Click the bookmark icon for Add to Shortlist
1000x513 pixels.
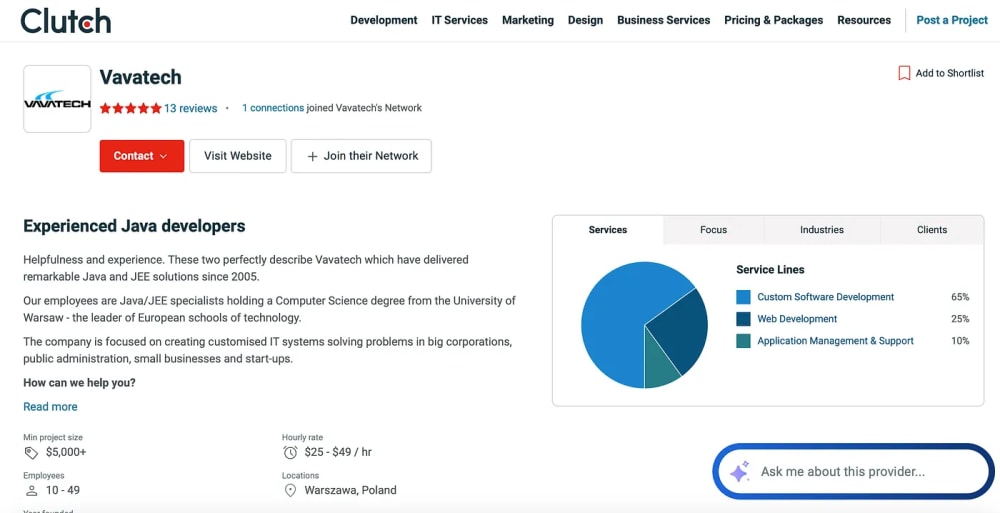(904, 73)
